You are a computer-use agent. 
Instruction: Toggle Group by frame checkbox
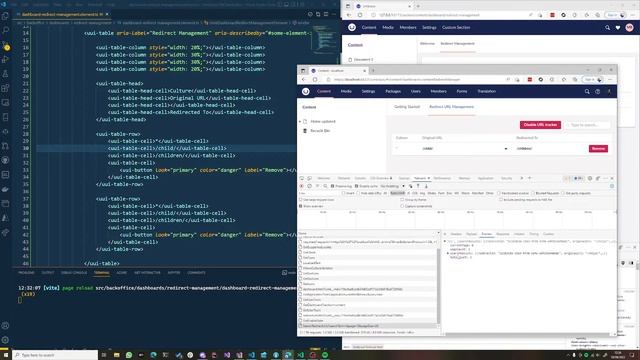402,200
